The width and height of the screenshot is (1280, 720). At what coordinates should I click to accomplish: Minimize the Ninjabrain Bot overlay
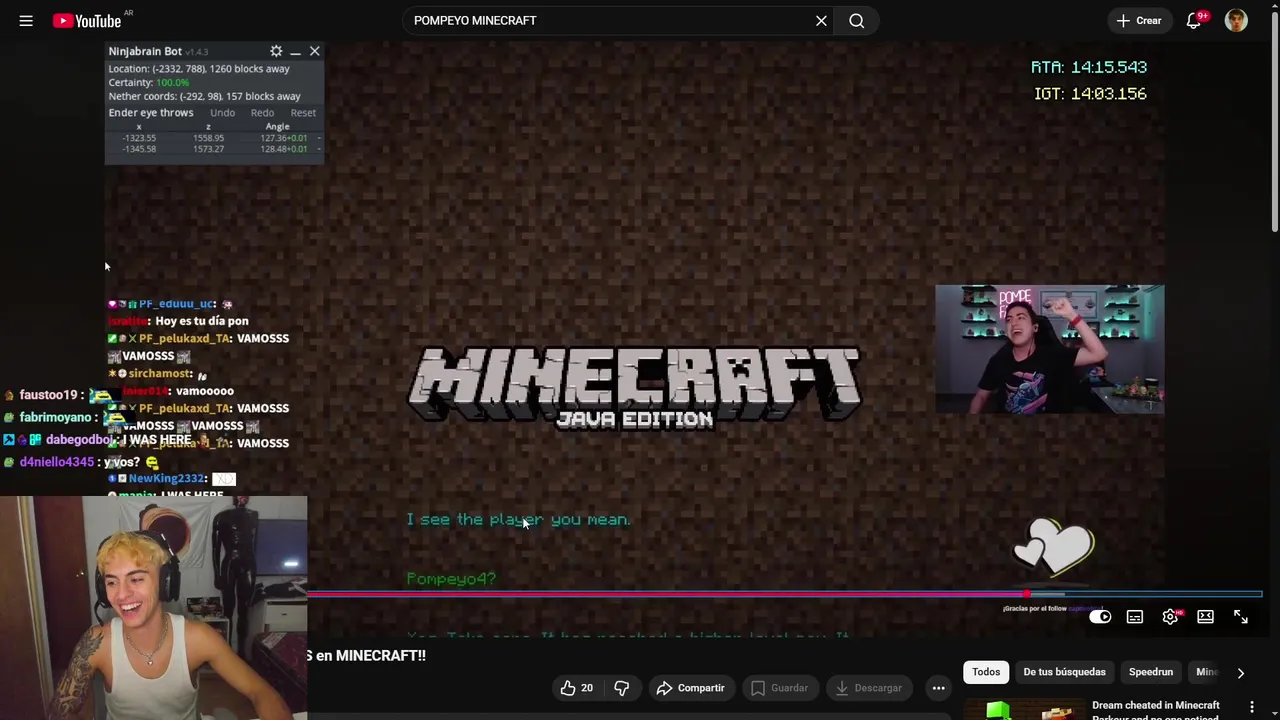coord(295,51)
